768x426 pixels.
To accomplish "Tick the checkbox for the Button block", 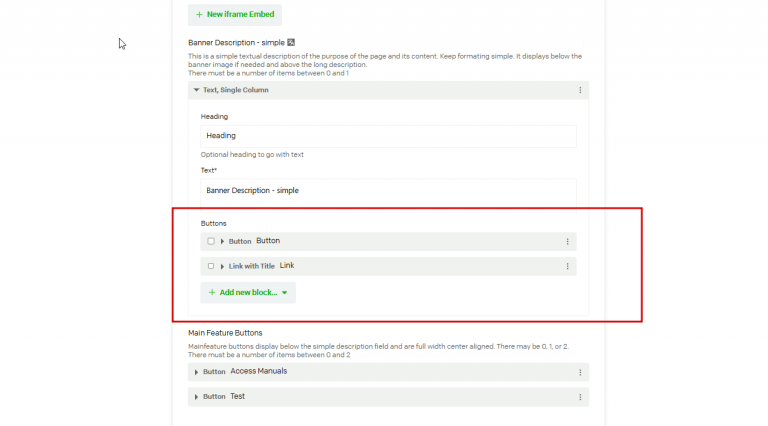I will click(x=211, y=241).
